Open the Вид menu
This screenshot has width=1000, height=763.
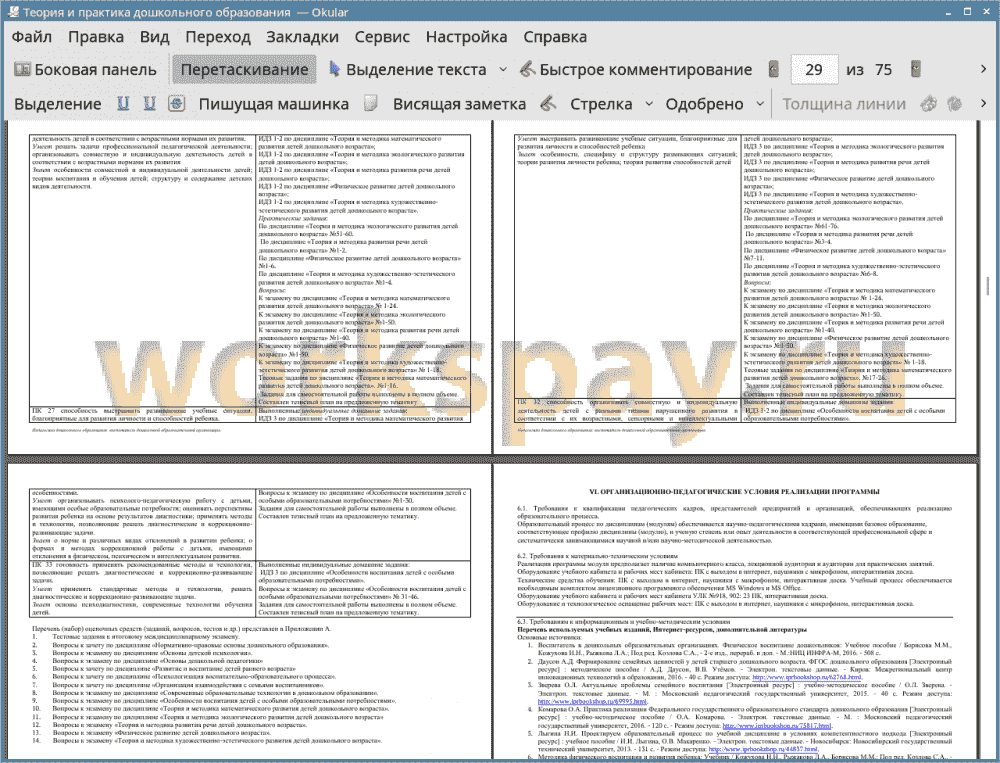tap(154, 37)
